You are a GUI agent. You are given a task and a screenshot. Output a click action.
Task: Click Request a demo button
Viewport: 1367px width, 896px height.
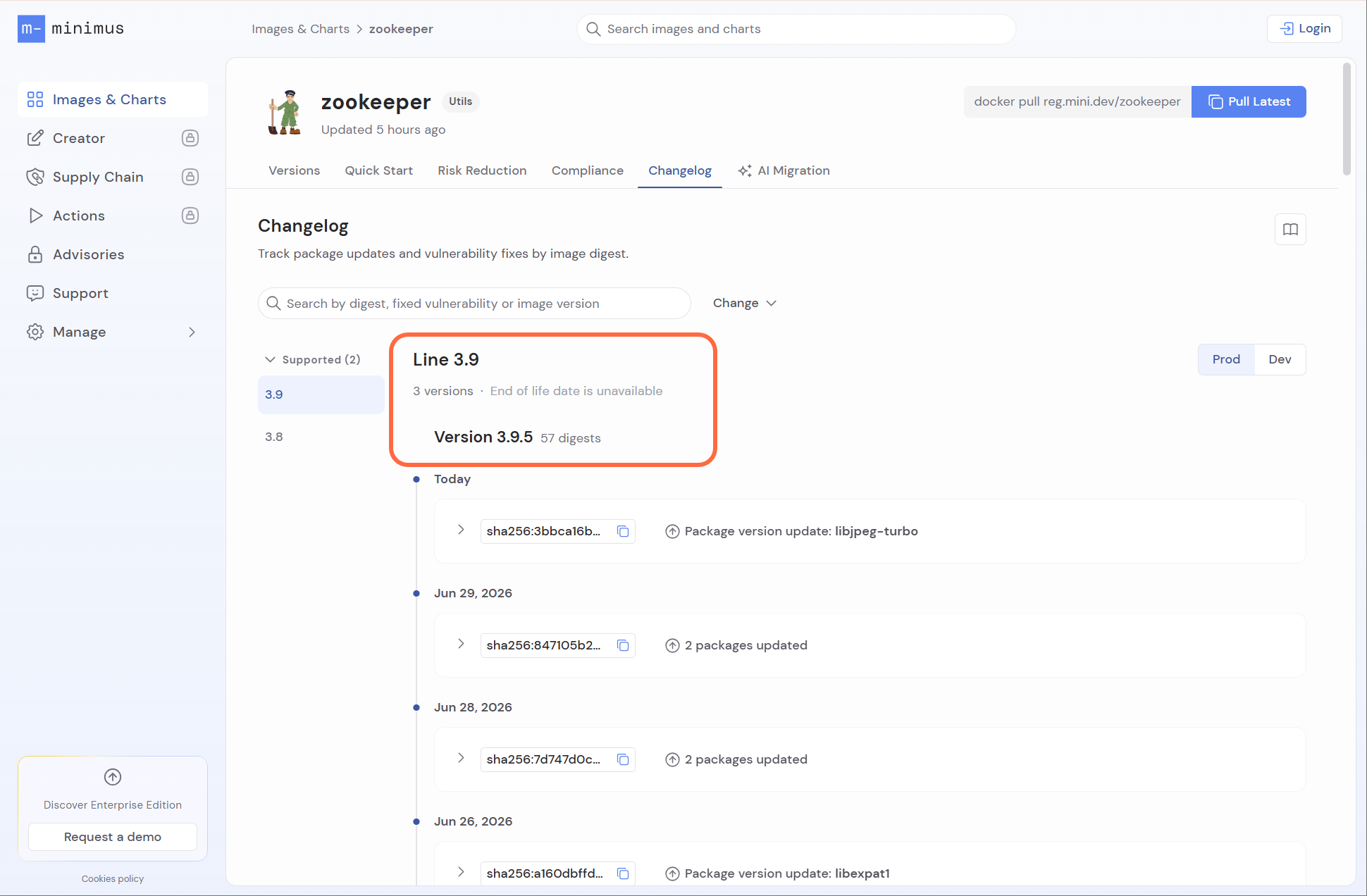[113, 837]
